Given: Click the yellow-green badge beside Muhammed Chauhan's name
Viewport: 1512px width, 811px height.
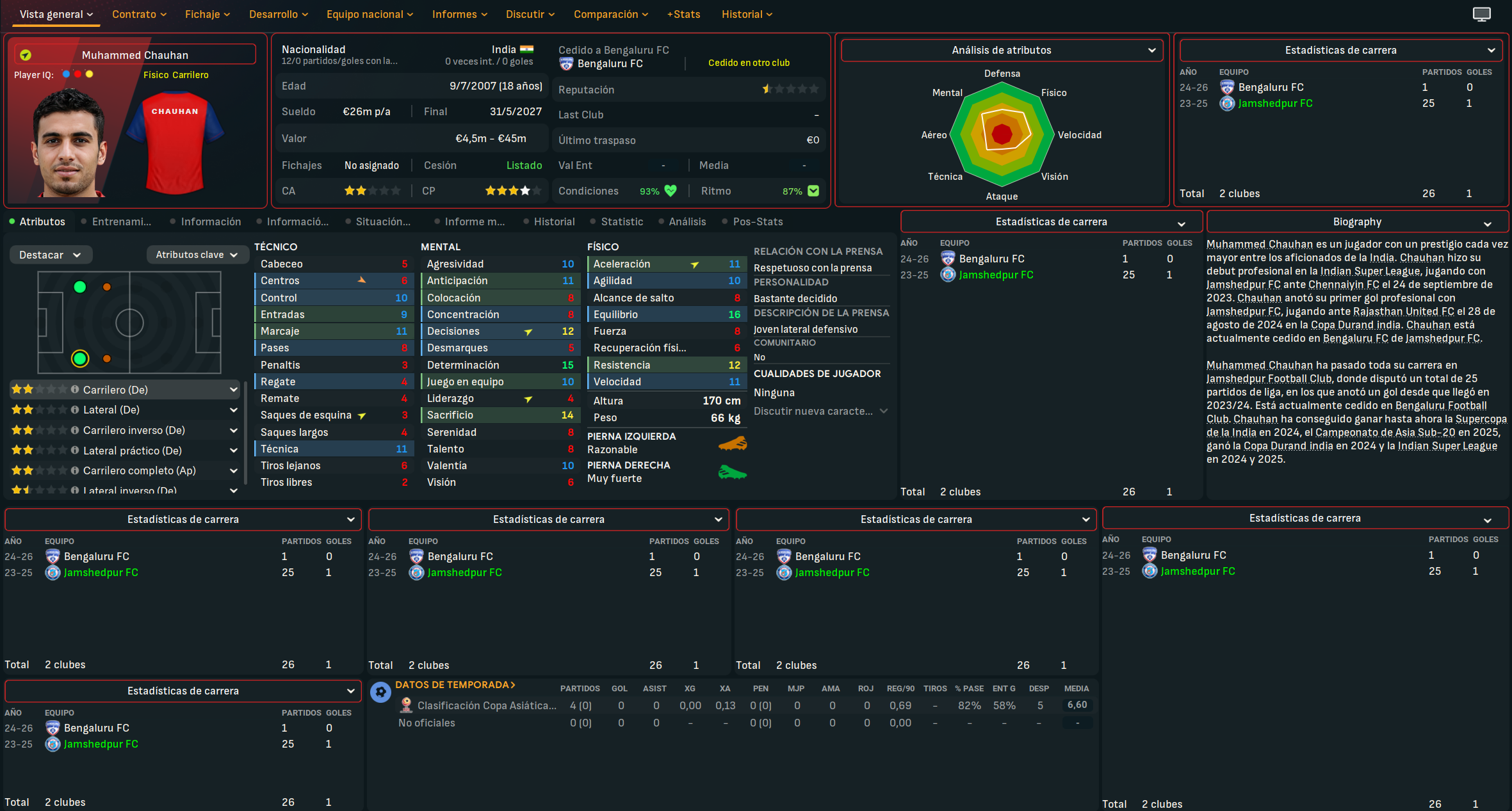Looking at the screenshot, I should pos(26,55).
